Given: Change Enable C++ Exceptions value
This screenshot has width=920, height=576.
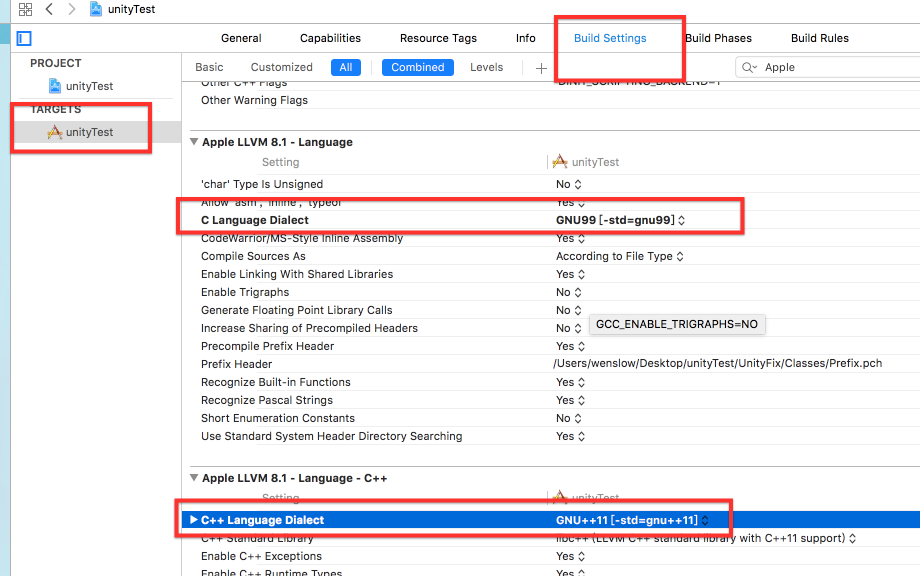Looking at the screenshot, I should pos(570,556).
